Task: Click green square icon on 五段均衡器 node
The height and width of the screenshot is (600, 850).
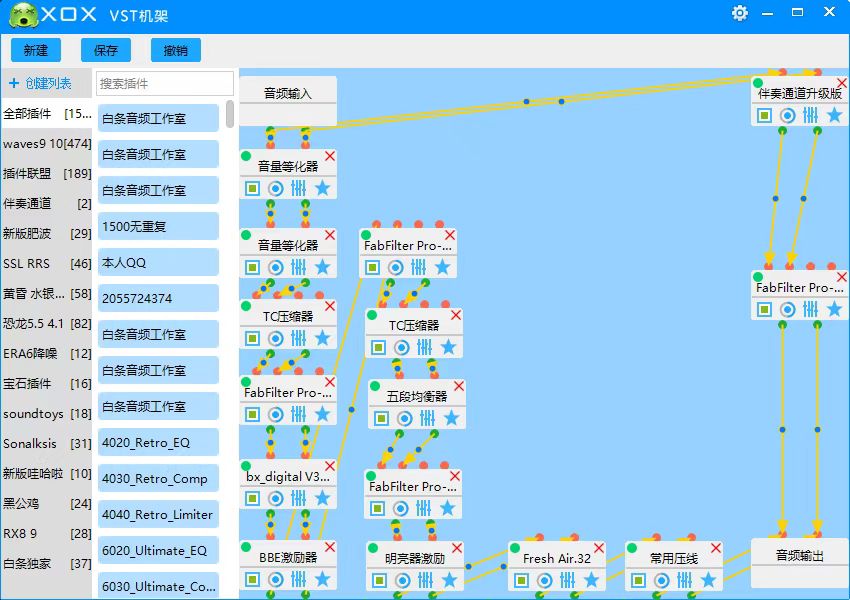Action: 382,418
